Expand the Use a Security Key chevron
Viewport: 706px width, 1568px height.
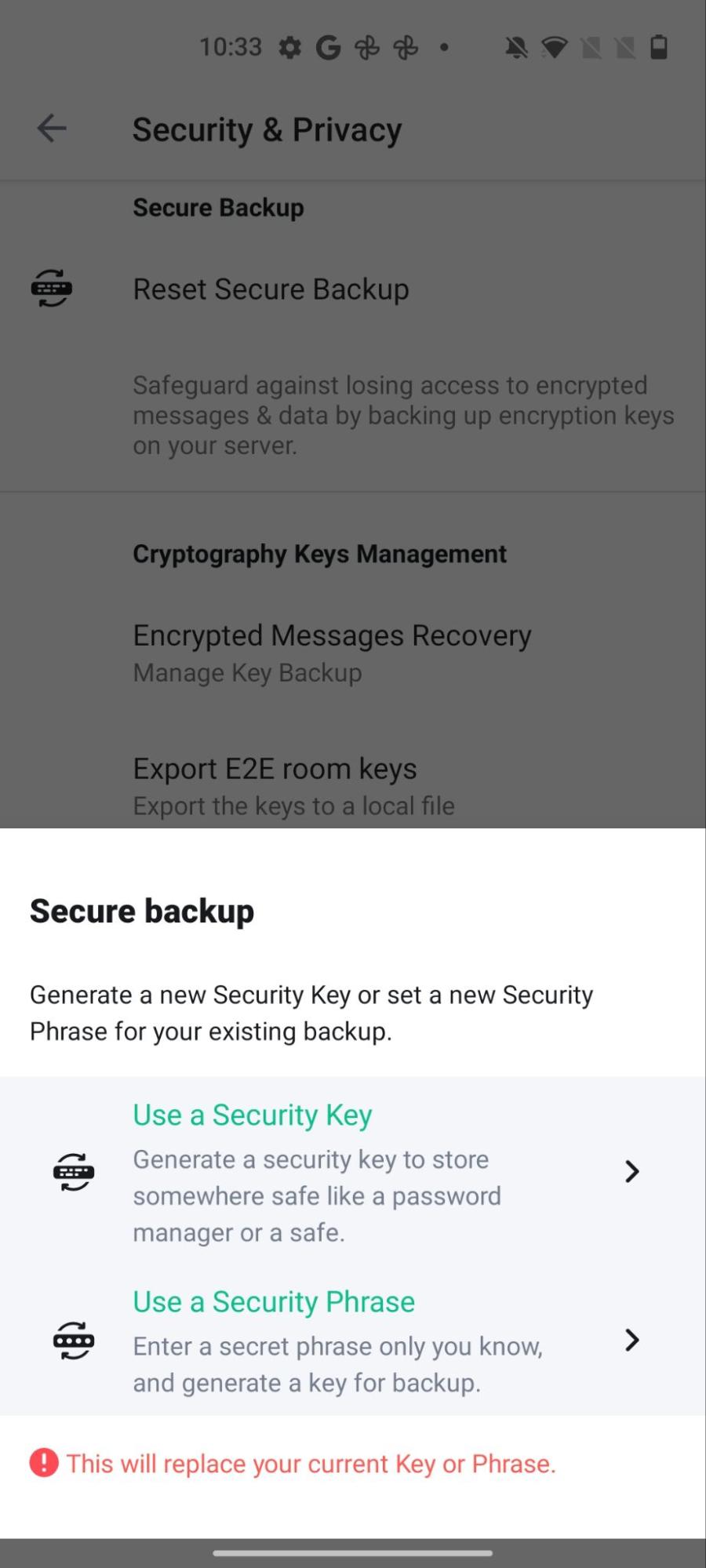(632, 1172)
